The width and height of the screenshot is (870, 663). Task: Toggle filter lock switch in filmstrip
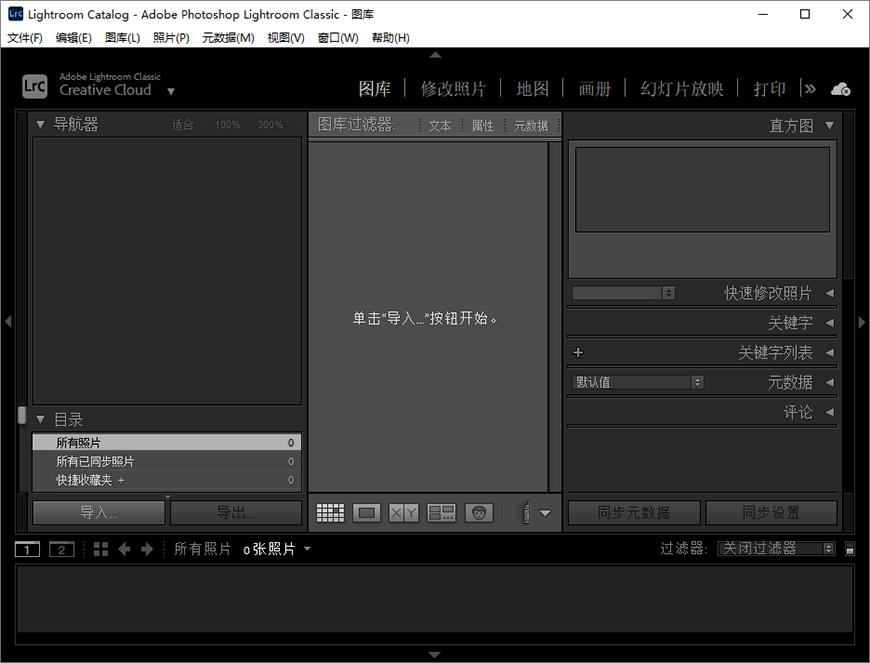pyautogui.click(x=849, y=549)
